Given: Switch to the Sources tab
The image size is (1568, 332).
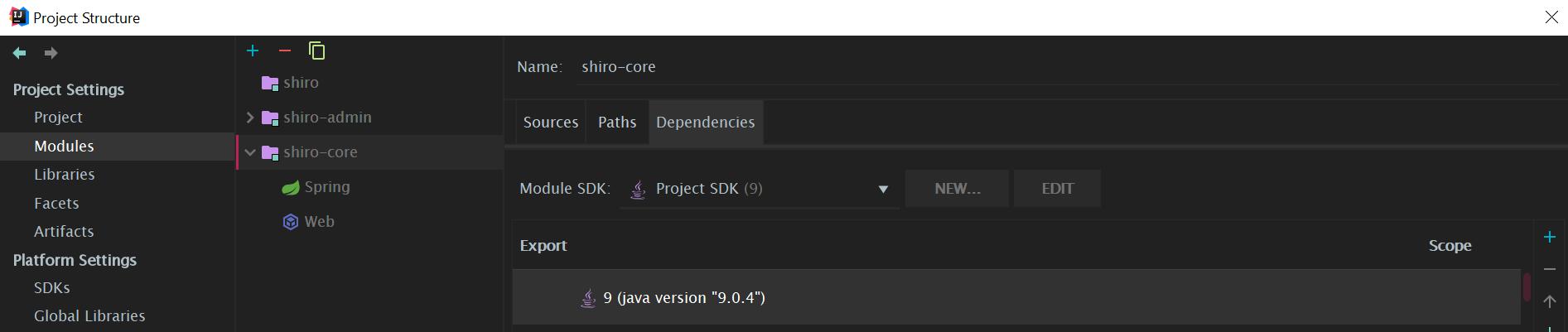Looking at the screenshot, I should point(551,123).
